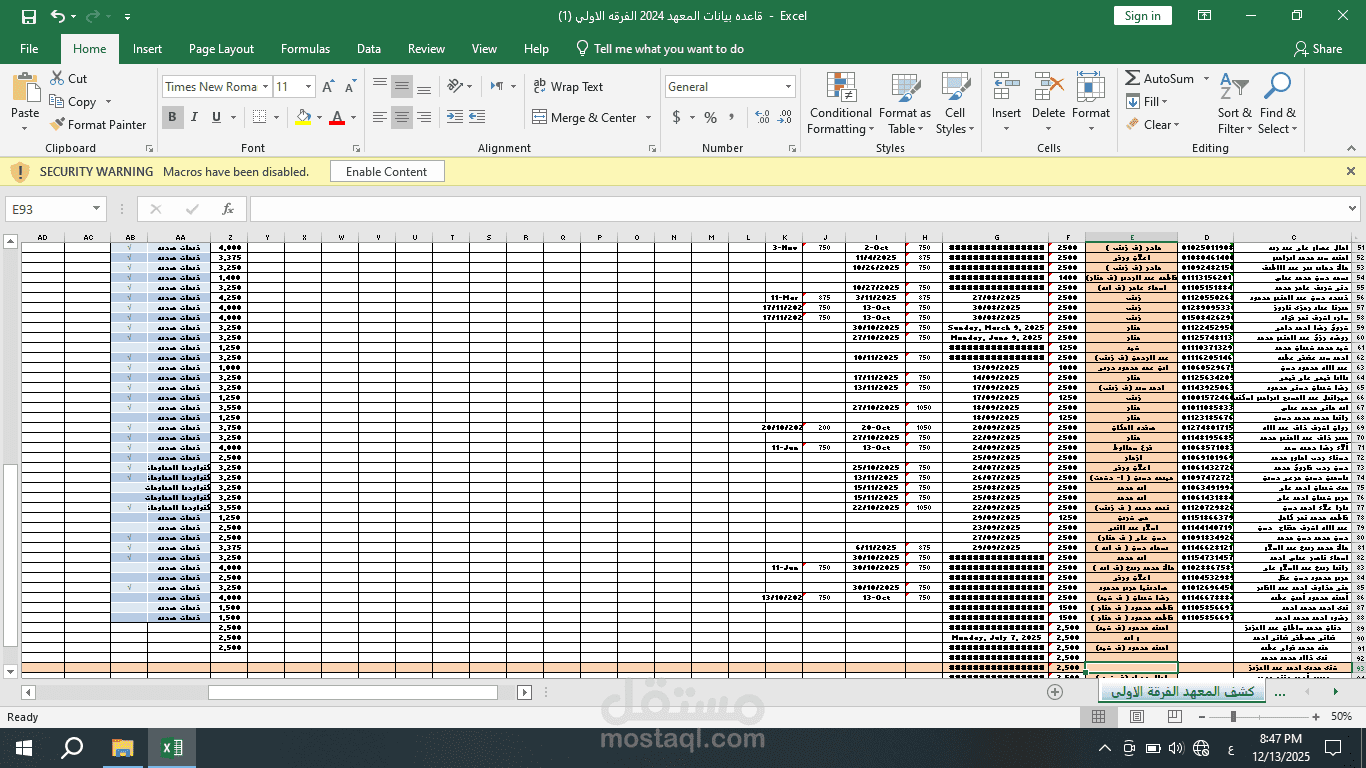Screen dimensions: 1366x768
Task: Open Merge & Center dropdown arrow
Action: click(x=648, y=118)
